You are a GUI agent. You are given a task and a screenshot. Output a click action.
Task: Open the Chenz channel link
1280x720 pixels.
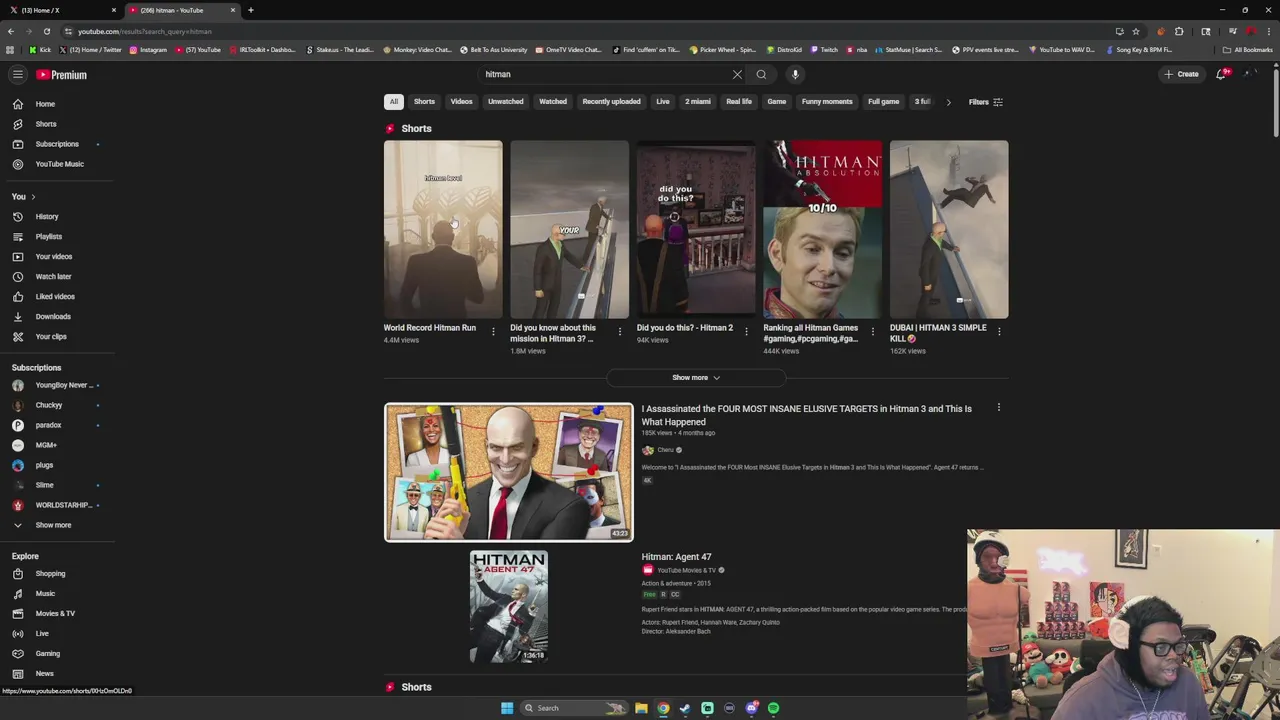click(x=665, y=450)
